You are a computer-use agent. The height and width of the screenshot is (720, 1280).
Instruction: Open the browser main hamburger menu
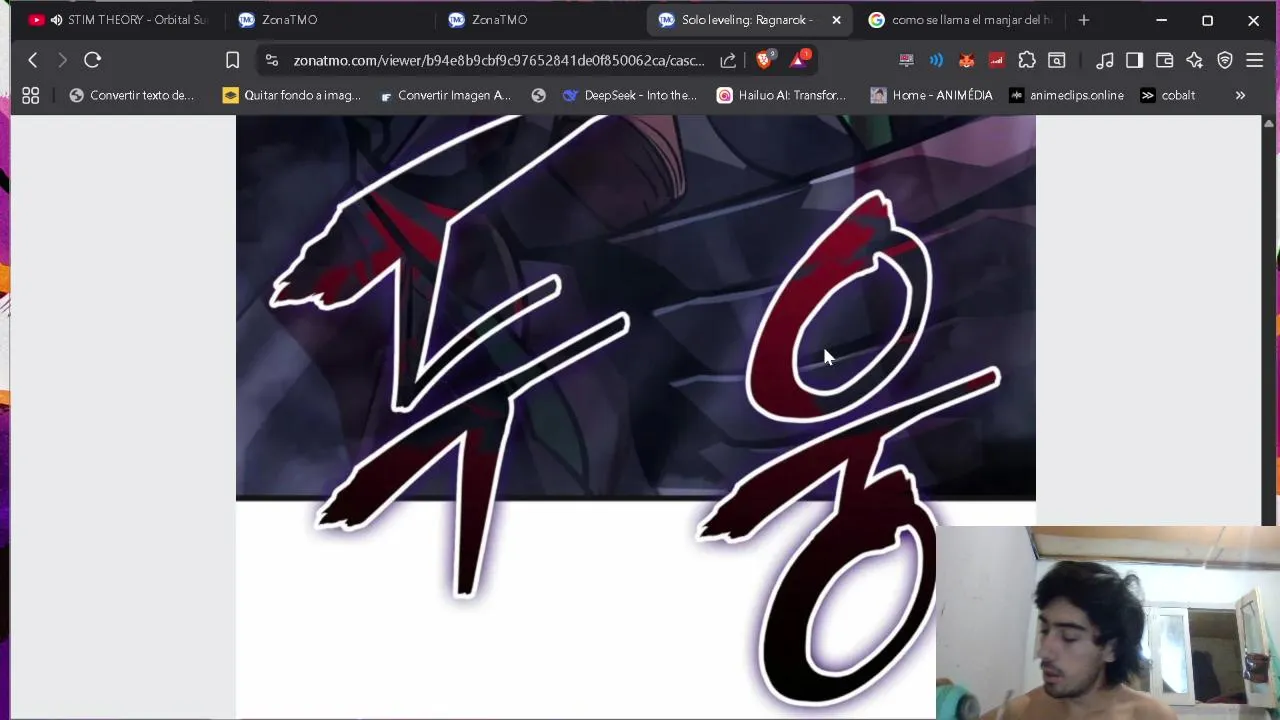tap(1254, 60)
